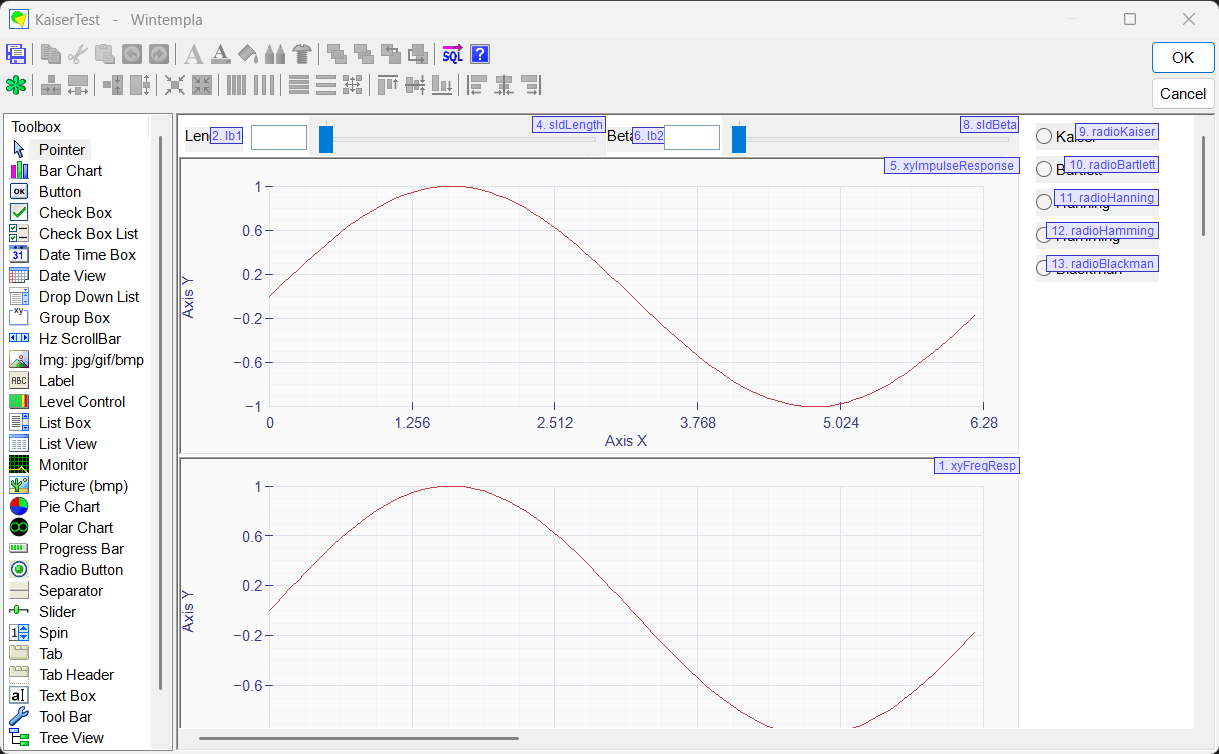Screen dimensions: 1219x754
Task: Choose Progress Bar in the Toolbox
Action: (x=81, y=548)
